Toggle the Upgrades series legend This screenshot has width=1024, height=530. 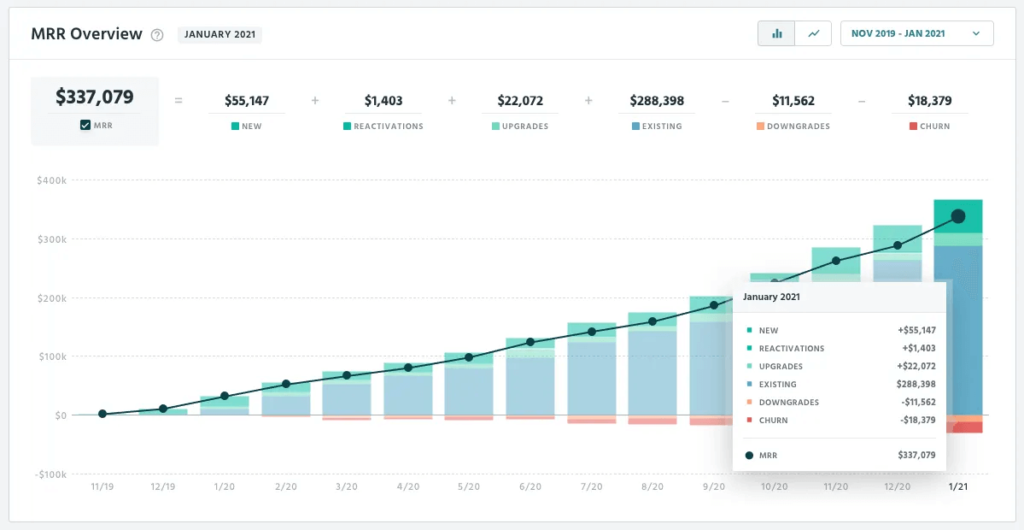pyautogui.click(x=520, y=127)
